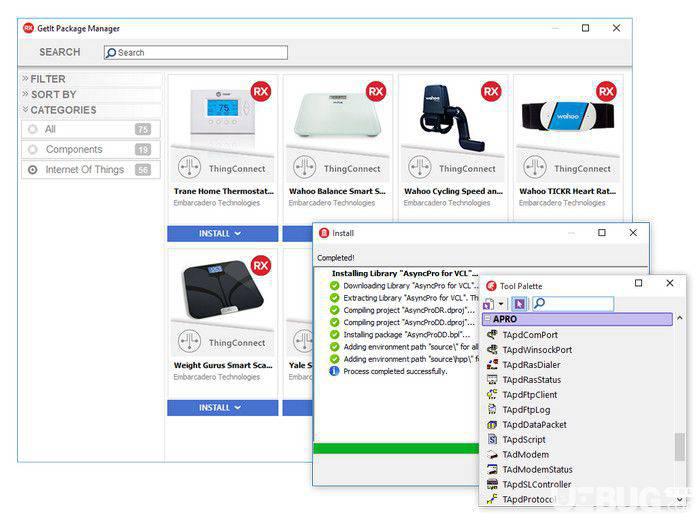Viewport: 700px width, 521px height.
Task: Click the Weight Gurus scale product image
Action: point(223,288)
